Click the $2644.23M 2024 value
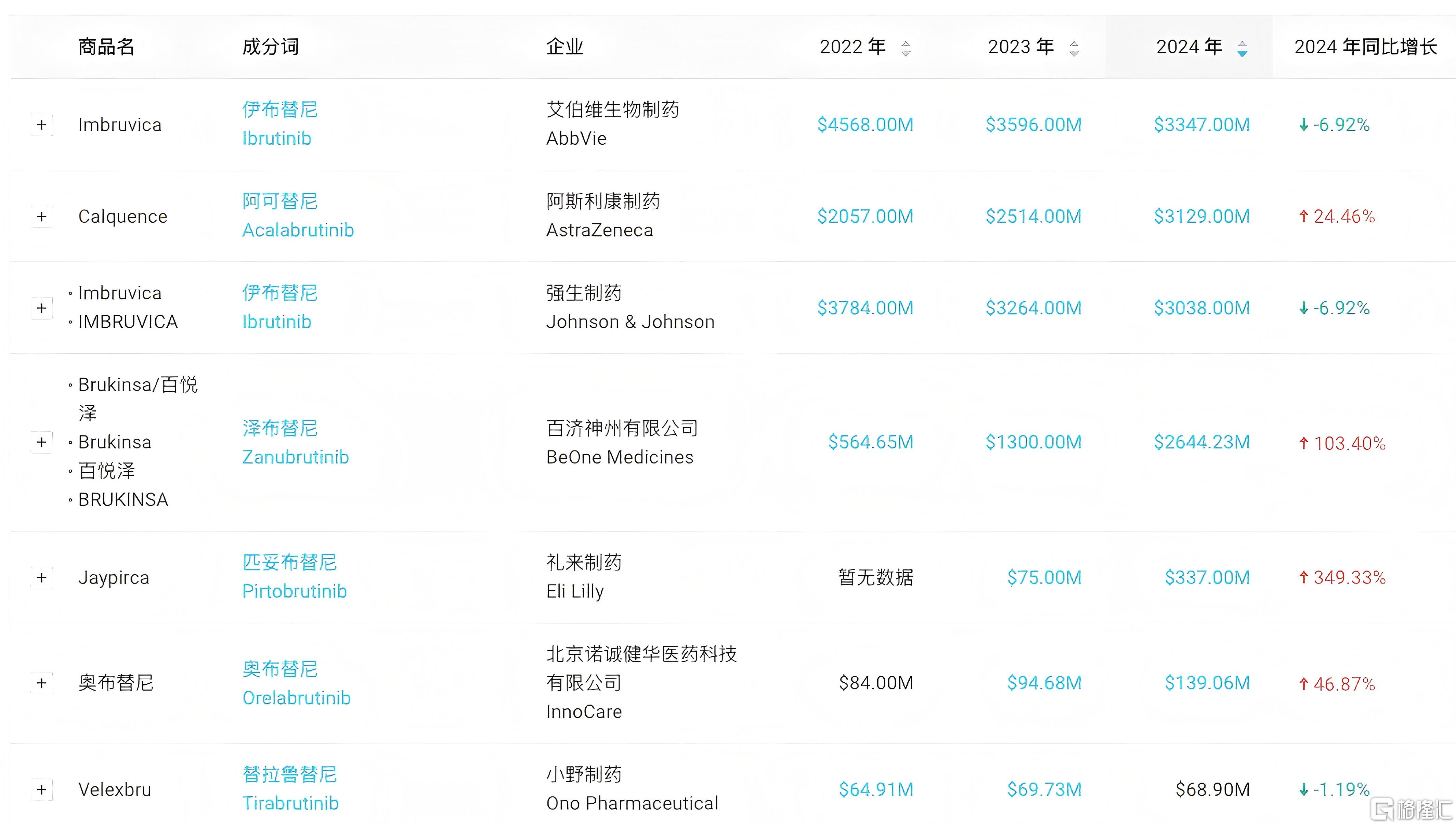1456x825 pixels. [x=1201, y=442]
